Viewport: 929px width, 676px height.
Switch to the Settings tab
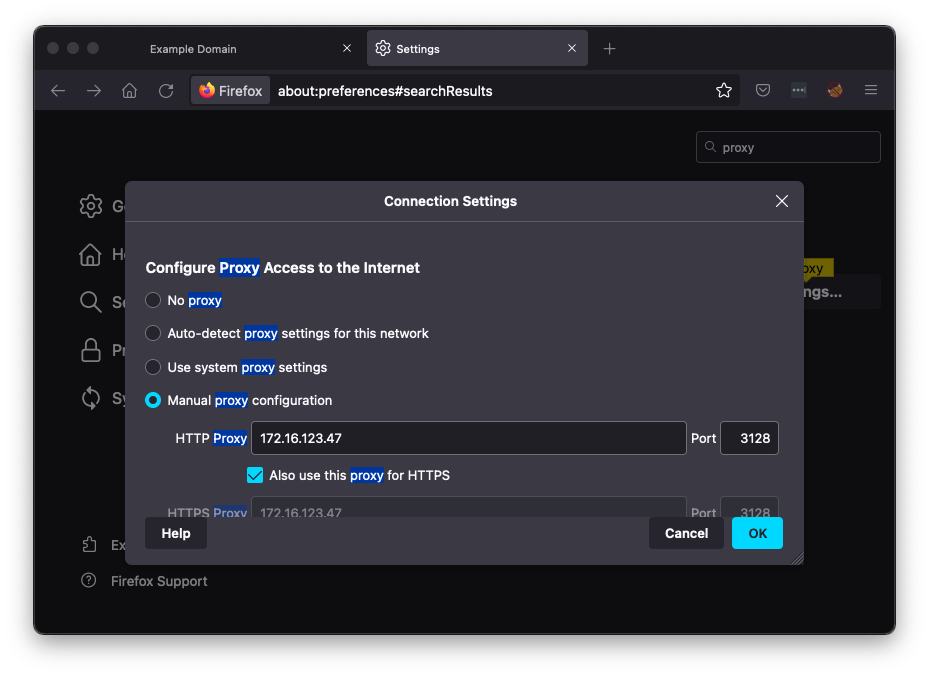(477, 49)
